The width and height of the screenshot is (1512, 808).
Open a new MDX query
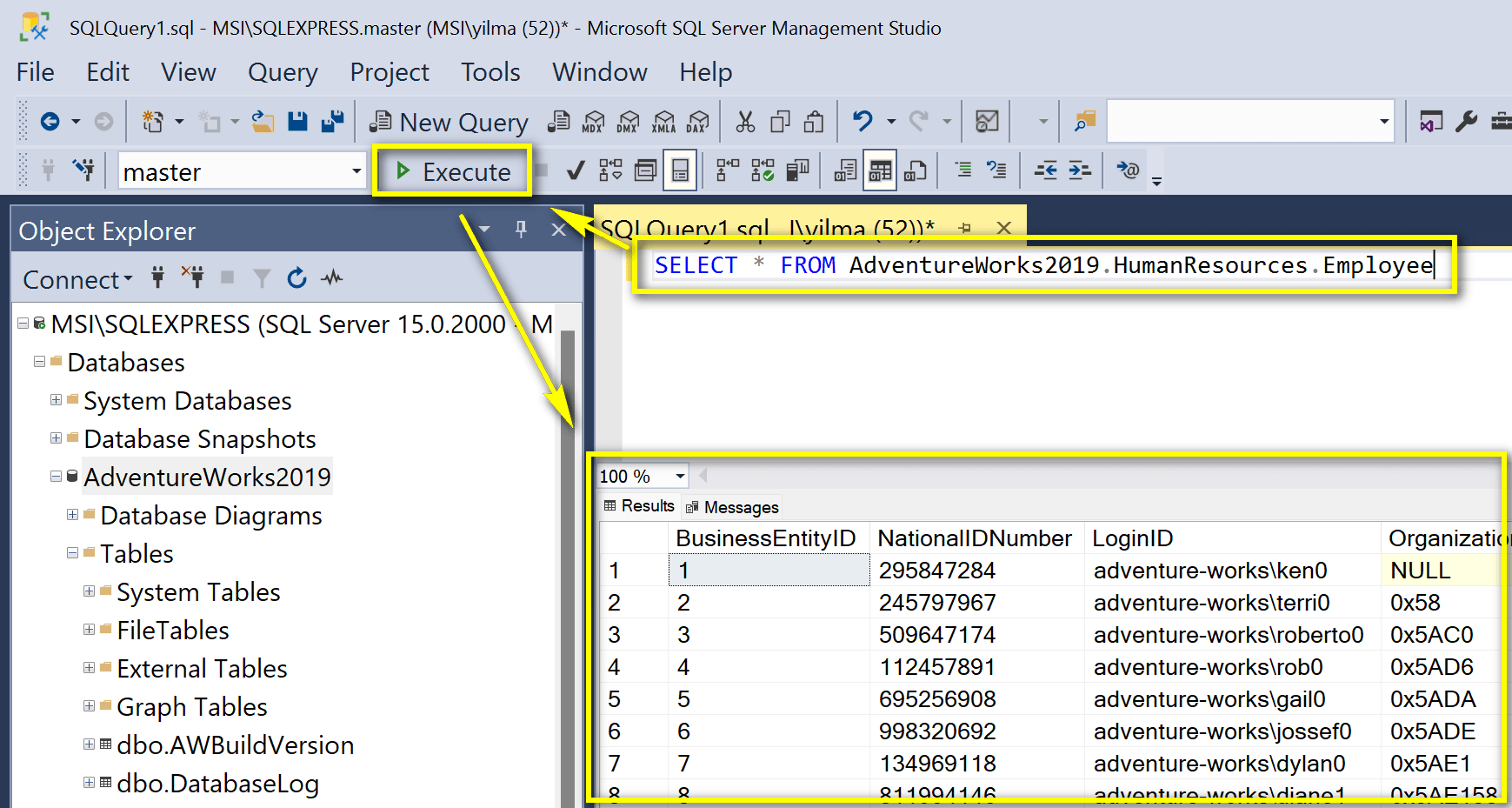(594, 121)
